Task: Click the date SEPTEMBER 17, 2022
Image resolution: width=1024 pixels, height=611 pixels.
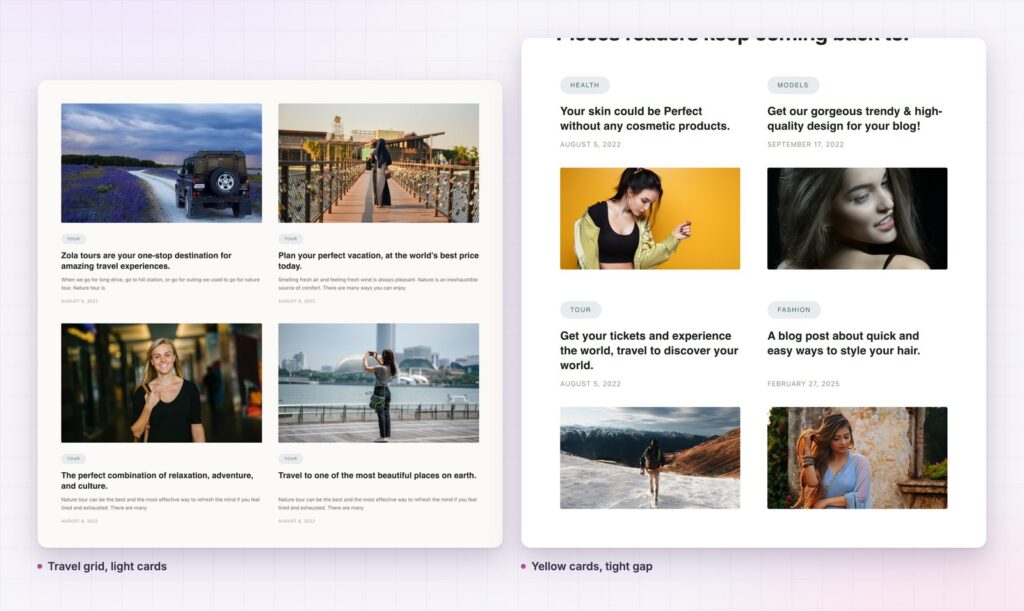Action: (x=805, y=144)
